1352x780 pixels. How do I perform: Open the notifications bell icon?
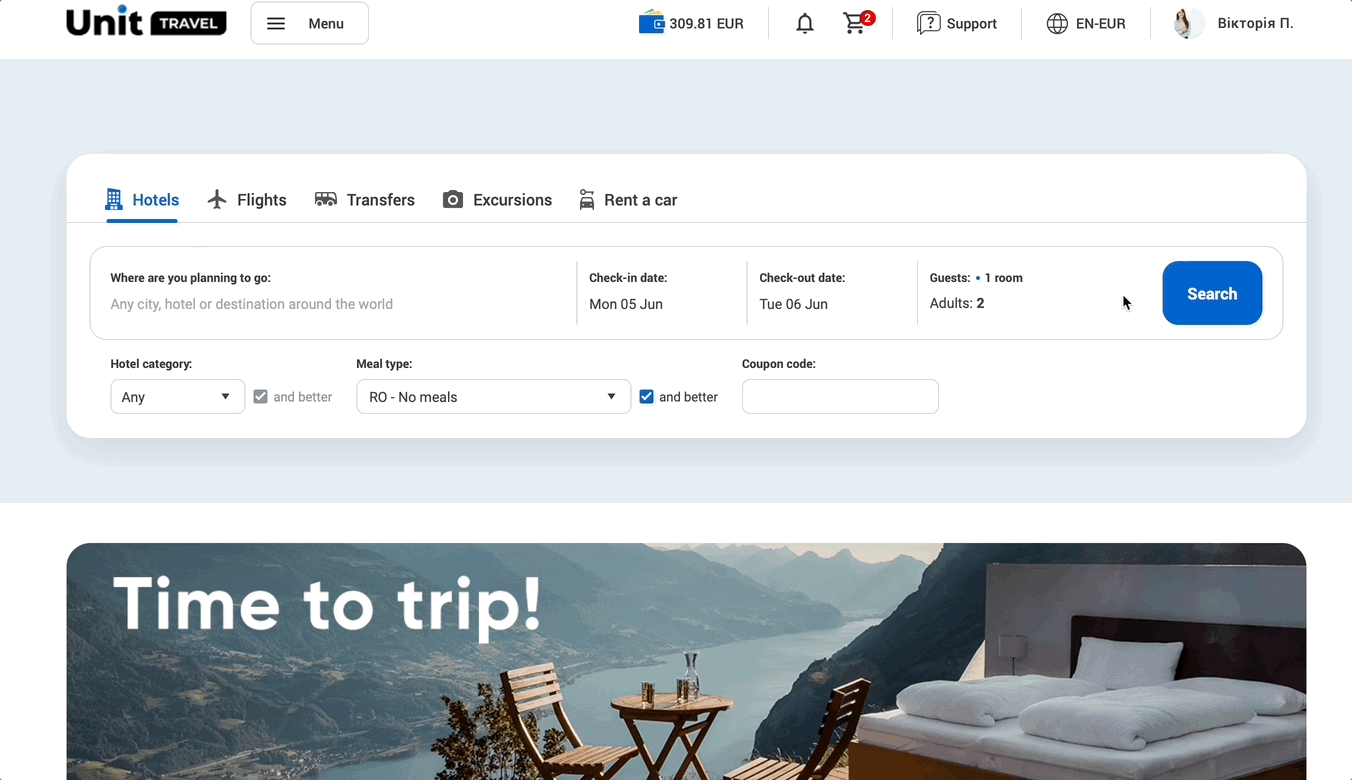[804, 23]
